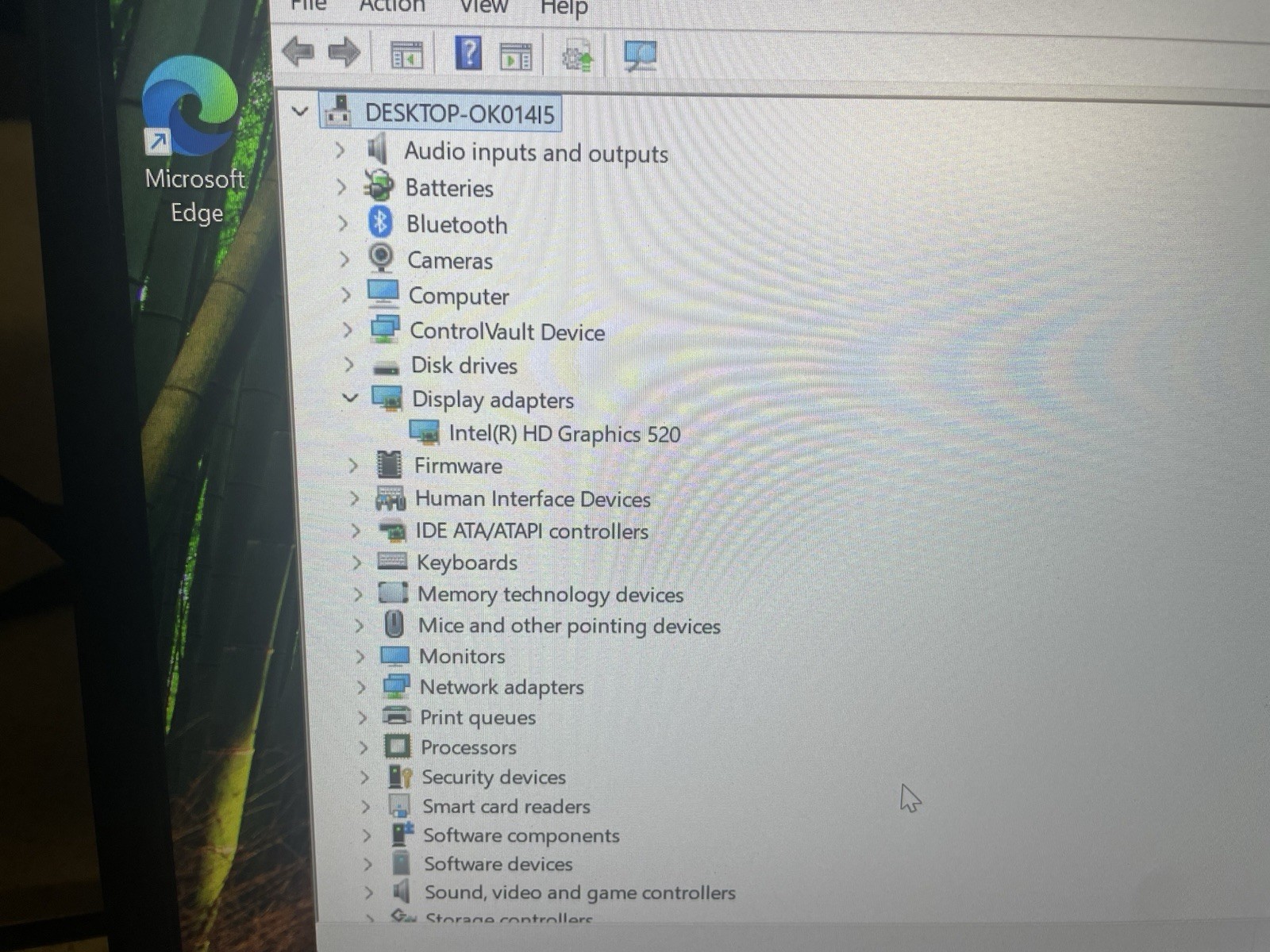The image size is (1270, 952).
Task: Click the blue Help question mark icon
Action: (x=468, y=54)
